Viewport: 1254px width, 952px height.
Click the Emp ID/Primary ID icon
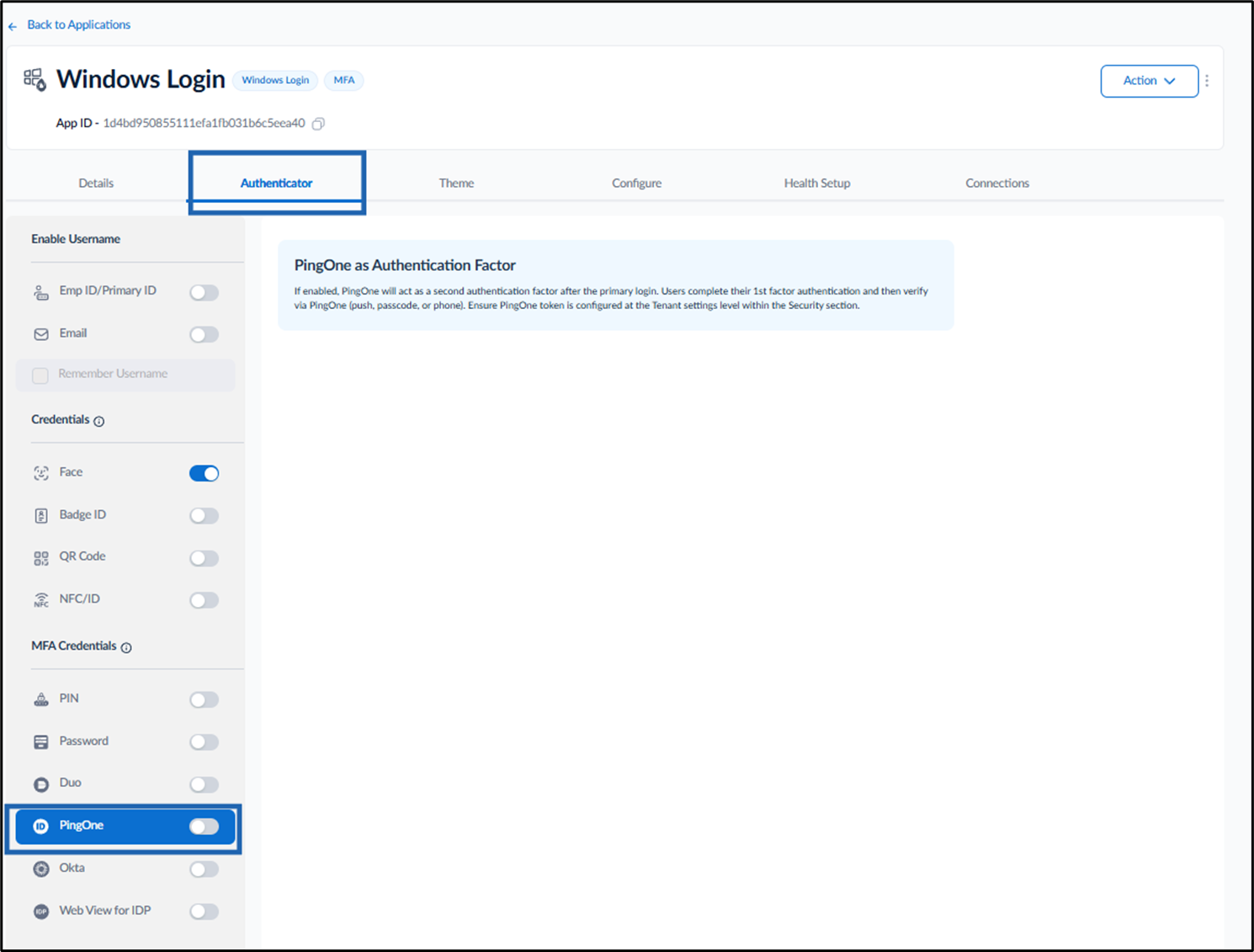coord(41,292)
